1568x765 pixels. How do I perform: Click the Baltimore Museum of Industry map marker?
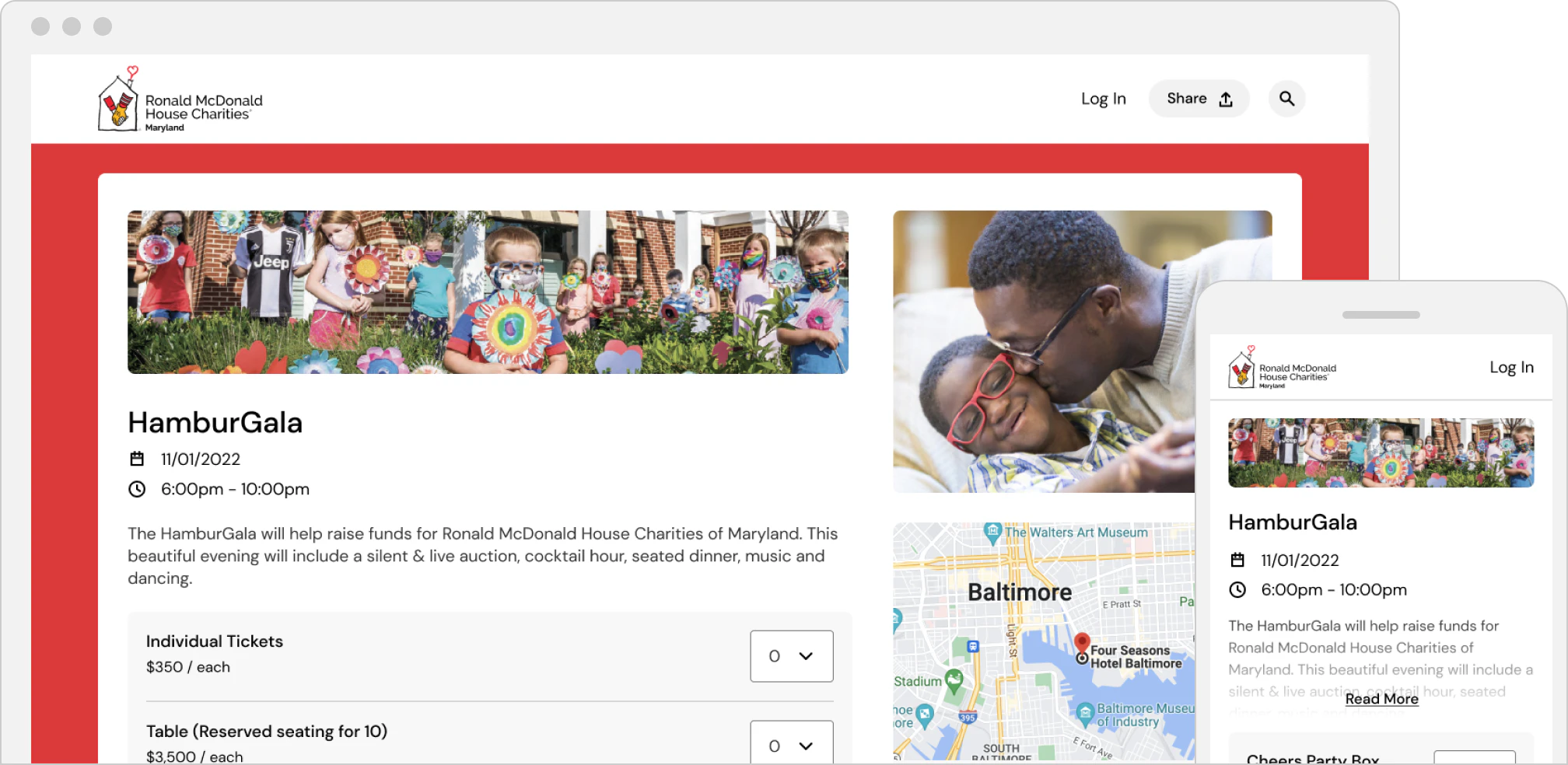pos(1086,711)
